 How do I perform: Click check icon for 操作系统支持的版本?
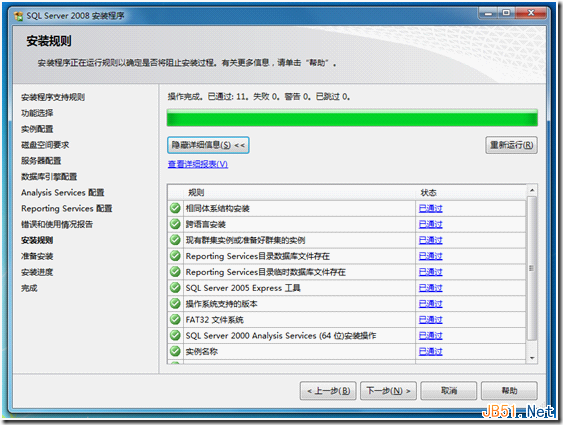[x=175, y=304]
